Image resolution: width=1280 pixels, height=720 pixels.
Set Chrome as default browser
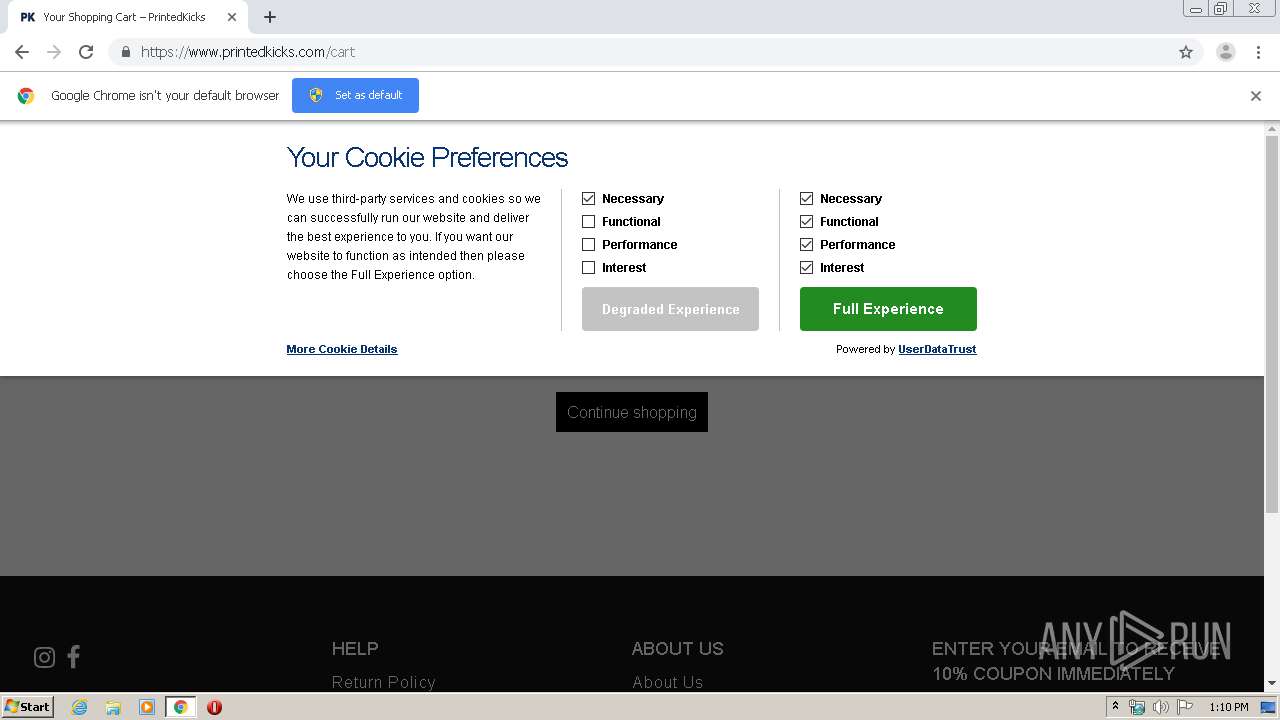click(355, 95)
